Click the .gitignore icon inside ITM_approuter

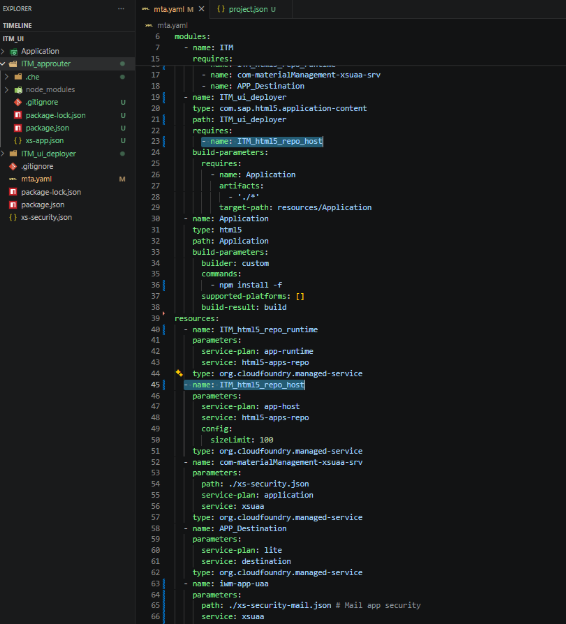(18, 102)
